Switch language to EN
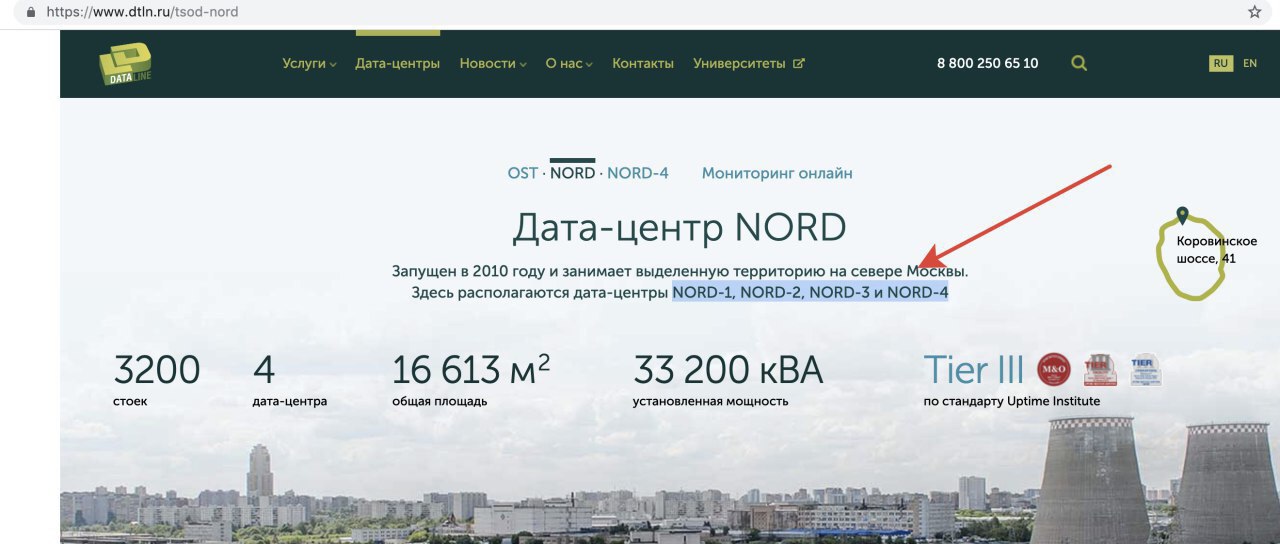 tap(1250, 63)
